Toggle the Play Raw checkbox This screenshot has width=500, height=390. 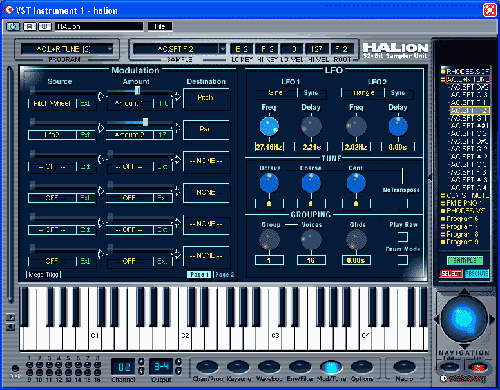click(403, 237)
